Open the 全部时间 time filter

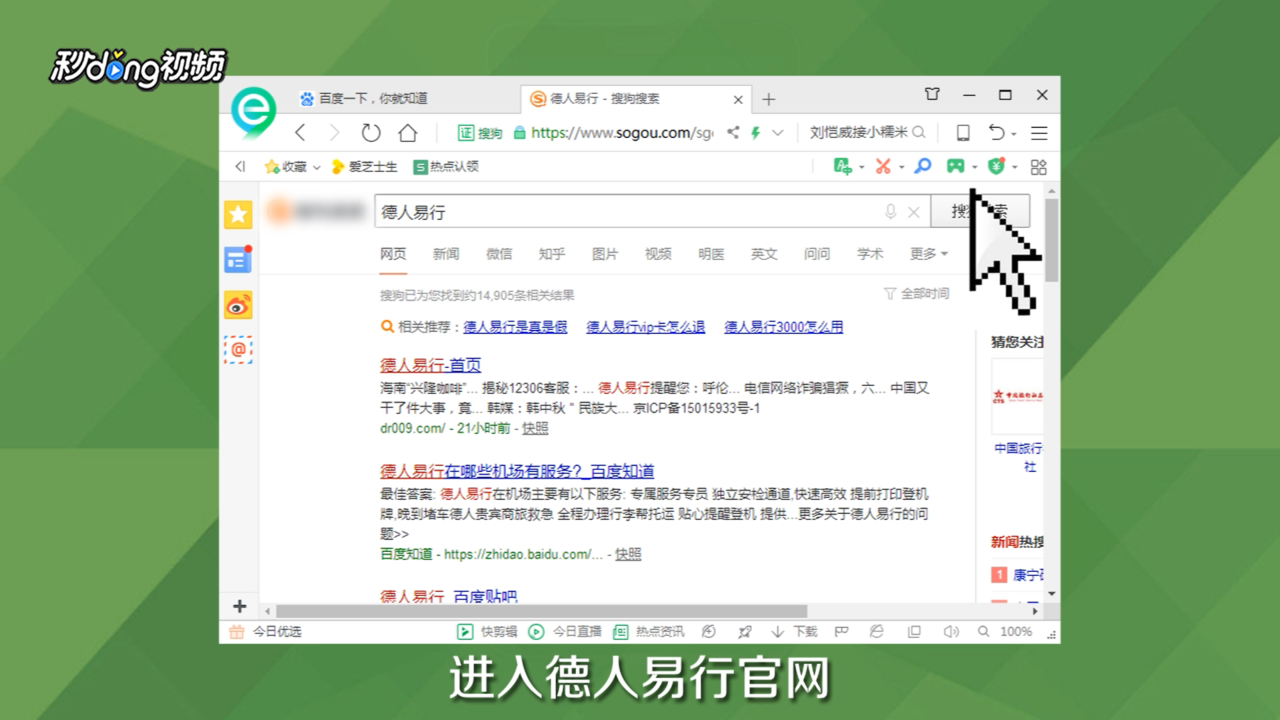(x=917, y=294)
